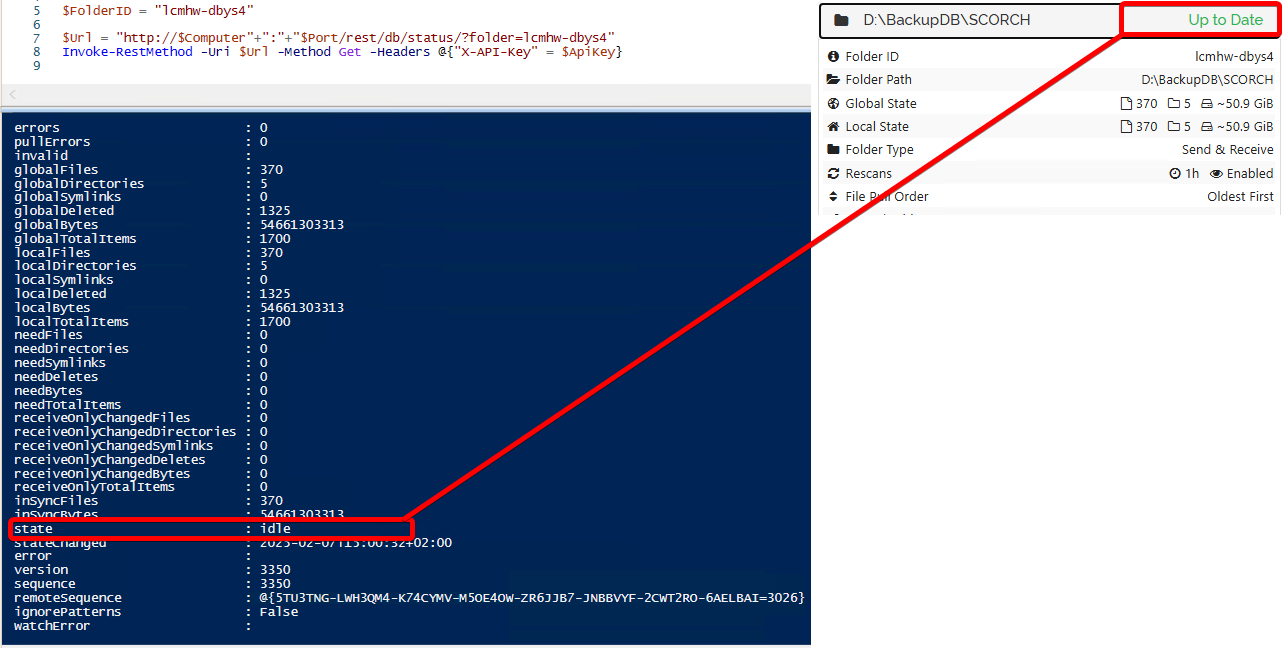Viewport: 1288px width, 648px height.
Task: Click the Send & Receive folder type value
Action: (1227, 150)
